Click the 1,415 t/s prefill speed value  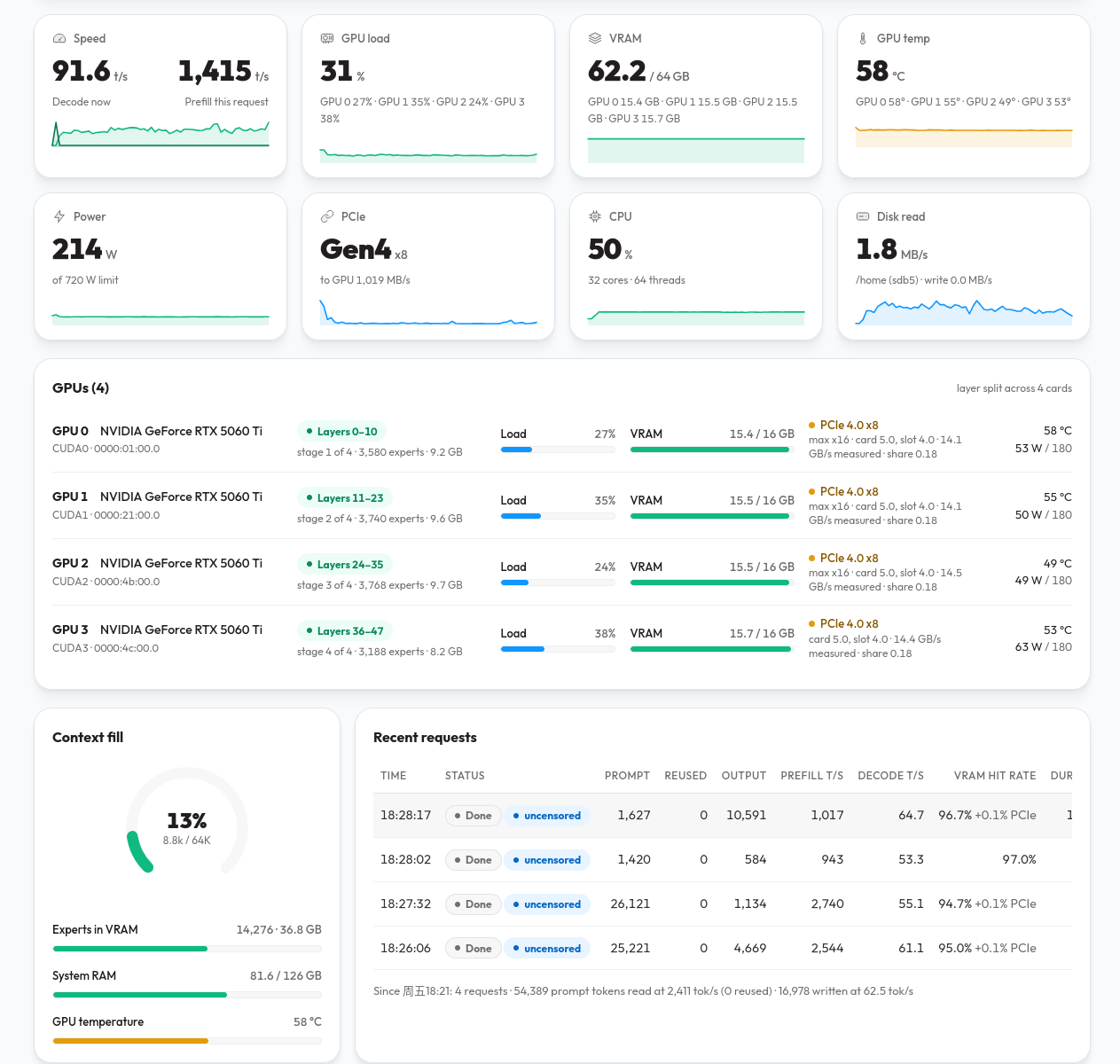(223, 71)
